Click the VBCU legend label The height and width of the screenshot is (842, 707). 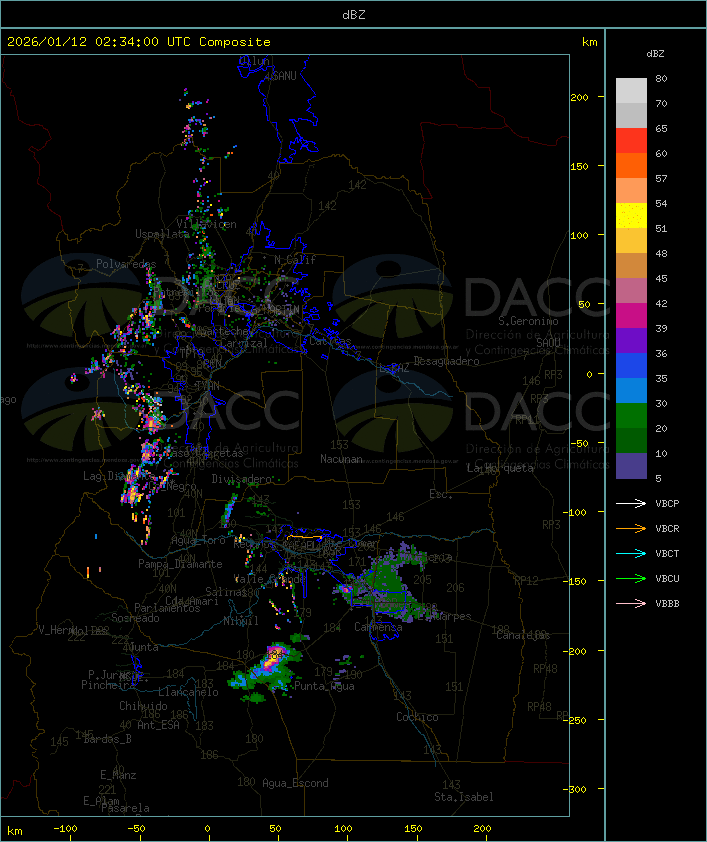coord(667,578)
